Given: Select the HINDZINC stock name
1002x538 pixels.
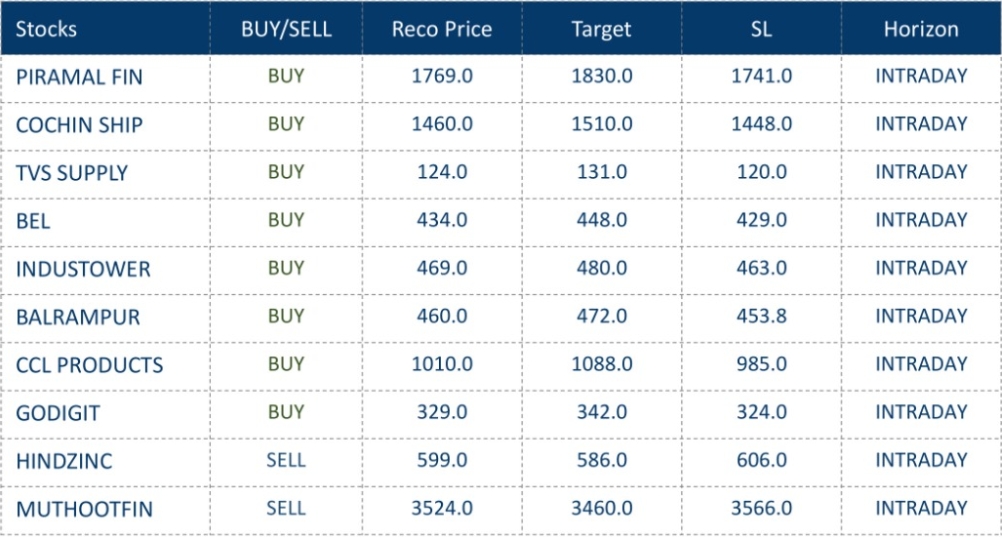Looking at the screenshot, I should pos(64,461).
